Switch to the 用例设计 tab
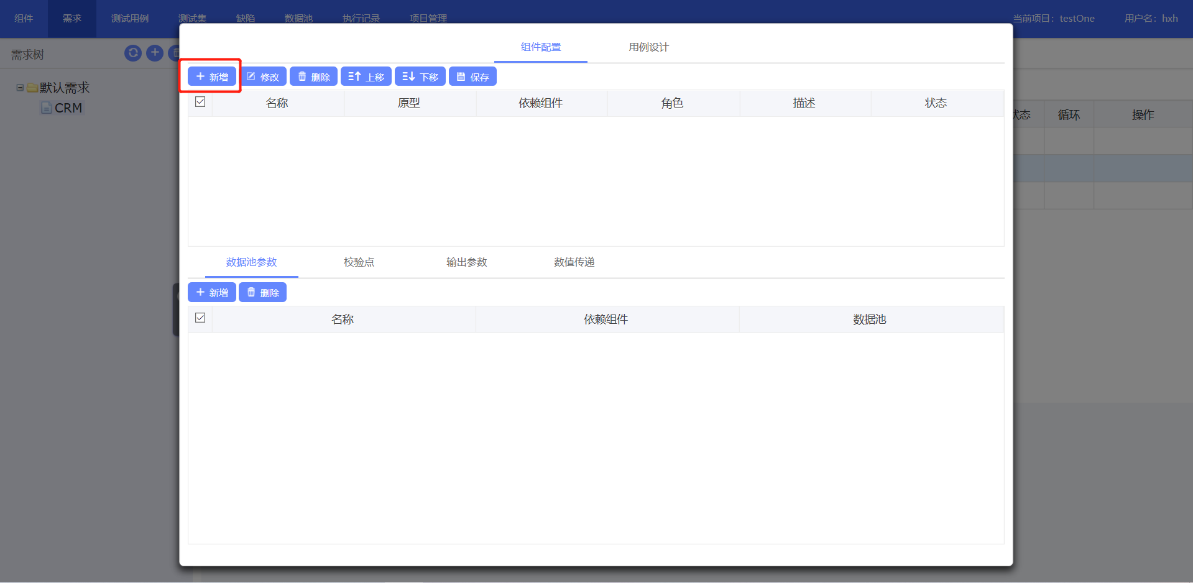Viewport: 1193px width, 583px height. tap(648, 47)
